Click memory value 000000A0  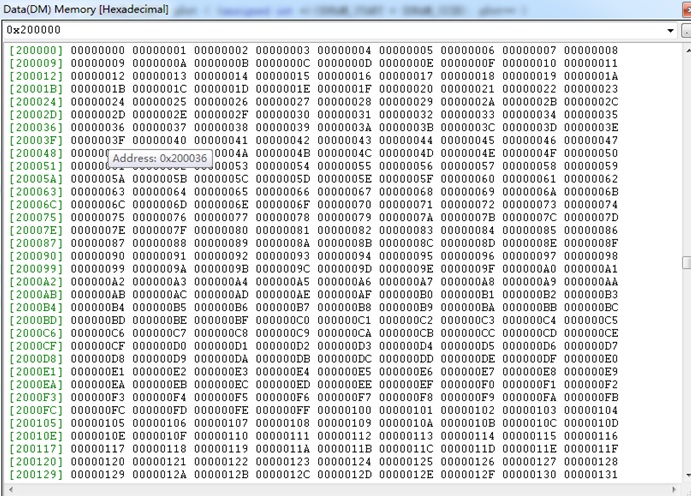(x=529, y=269)
